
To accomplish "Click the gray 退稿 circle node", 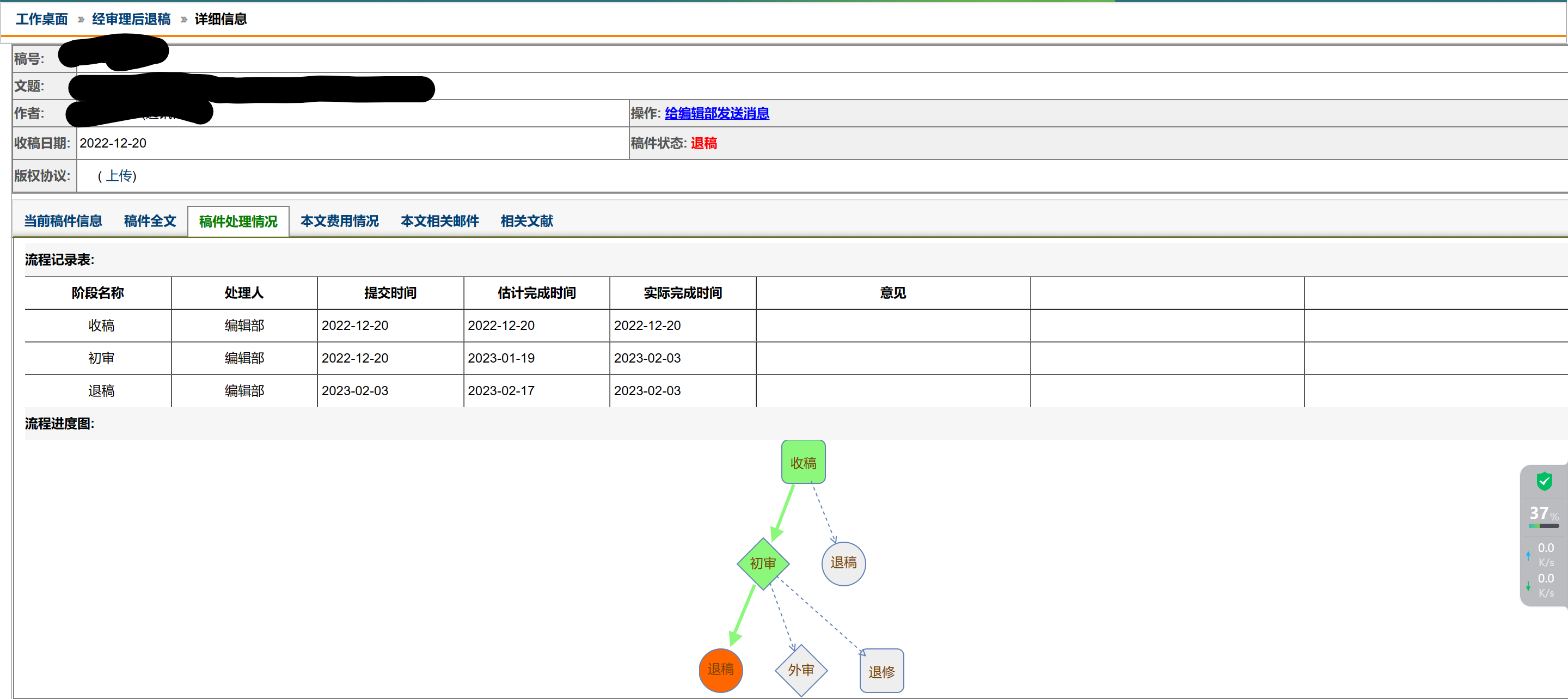I will point(843,563).
